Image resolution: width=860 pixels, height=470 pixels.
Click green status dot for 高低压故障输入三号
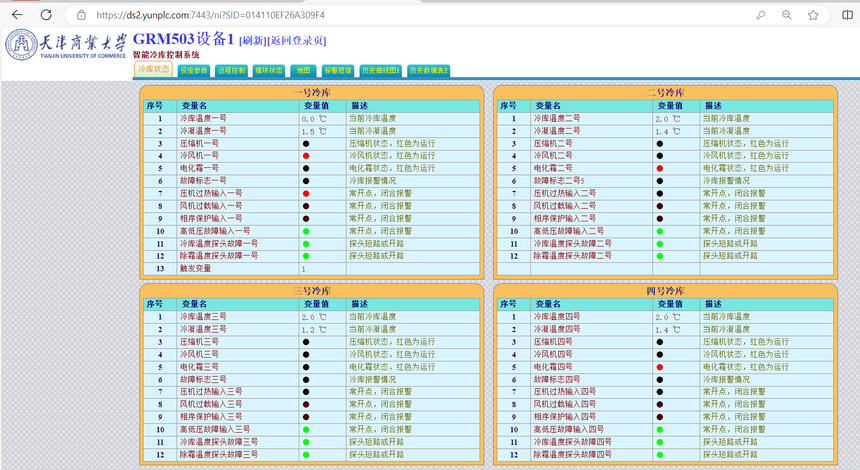tap(306, 430)
